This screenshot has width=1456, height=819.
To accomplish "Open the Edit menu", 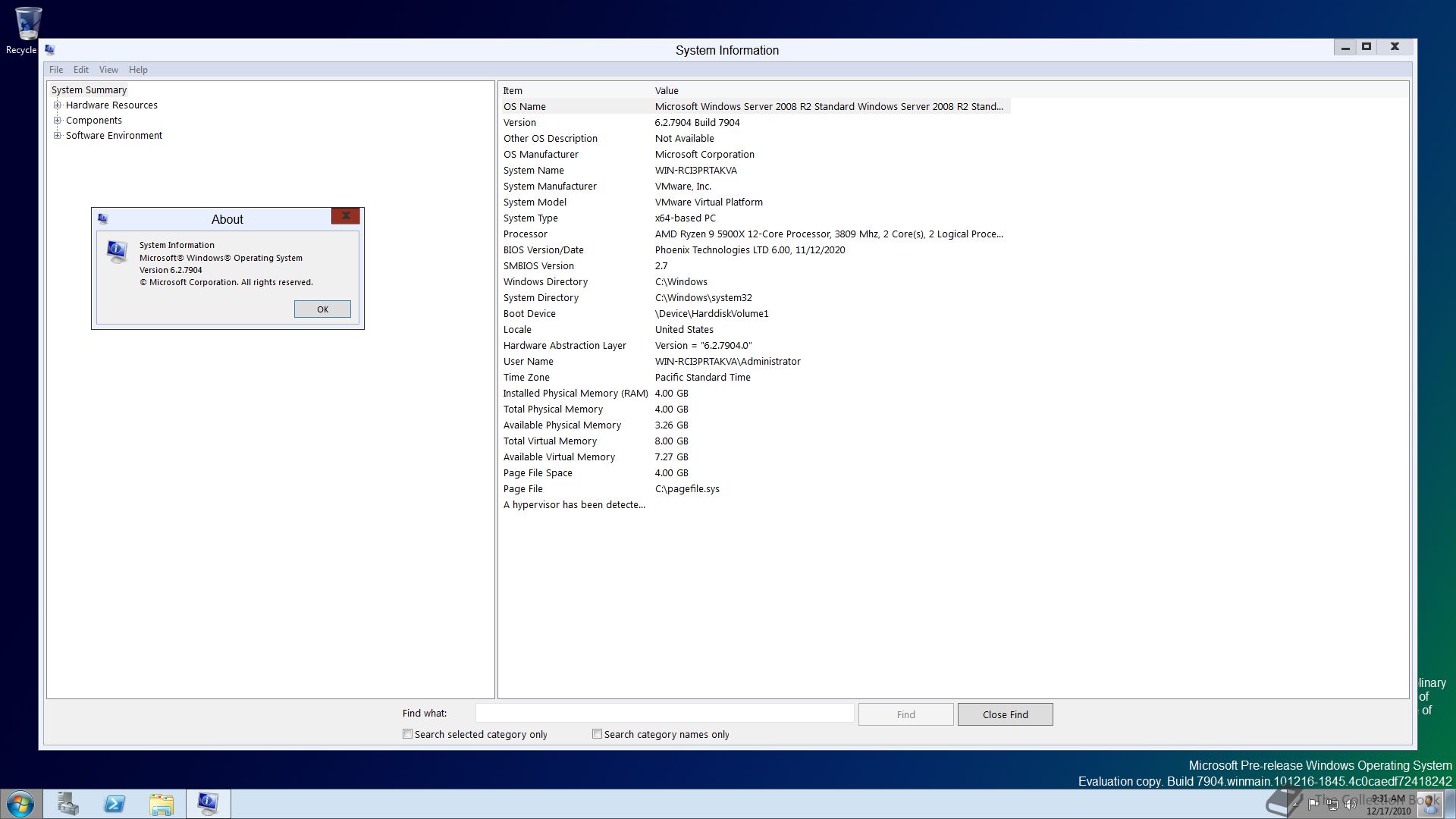I will tap(81, 70).
